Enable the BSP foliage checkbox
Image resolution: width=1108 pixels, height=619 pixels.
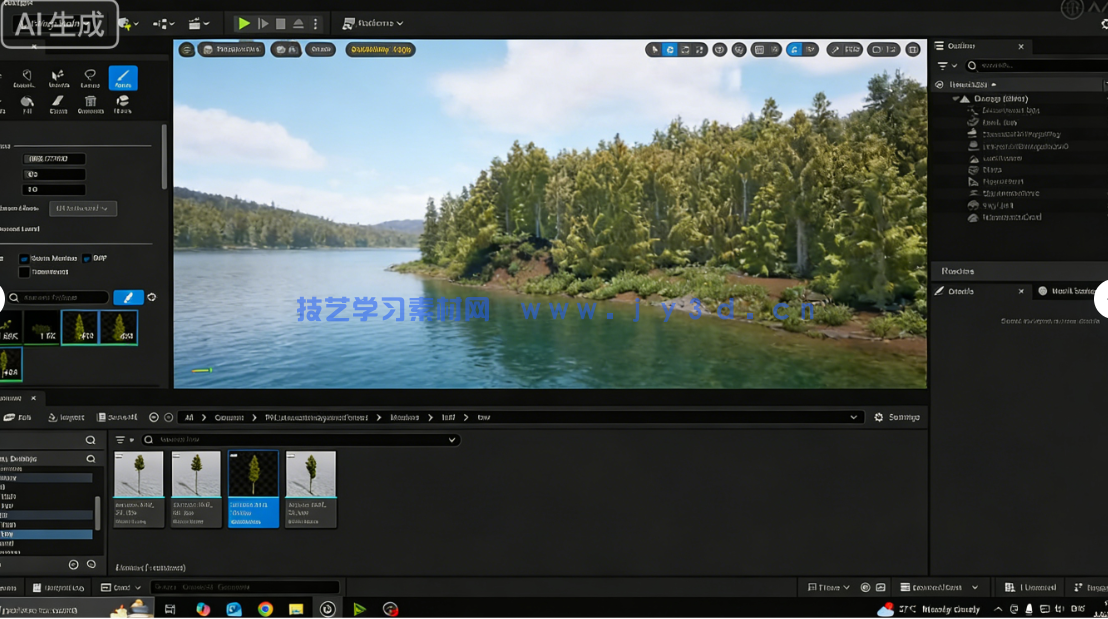[x=86, y=257]
